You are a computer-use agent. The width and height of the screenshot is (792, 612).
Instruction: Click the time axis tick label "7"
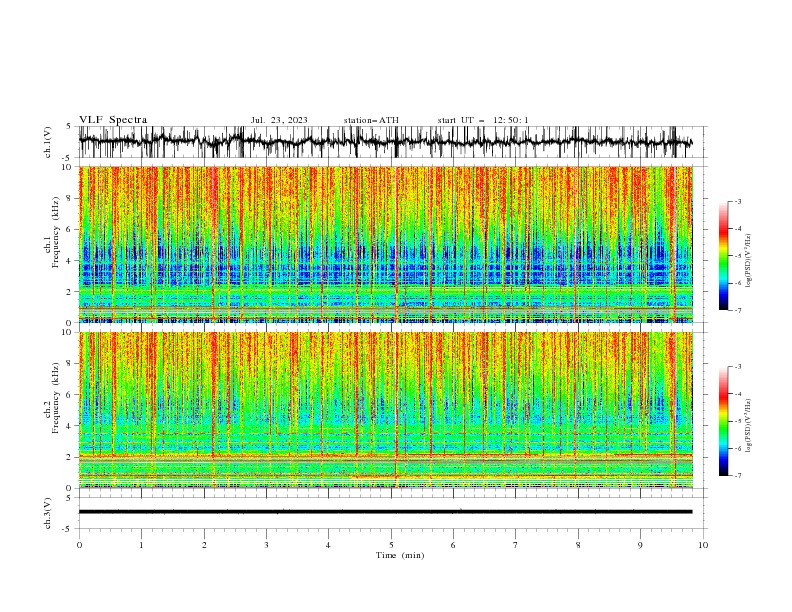click(516, 545)
